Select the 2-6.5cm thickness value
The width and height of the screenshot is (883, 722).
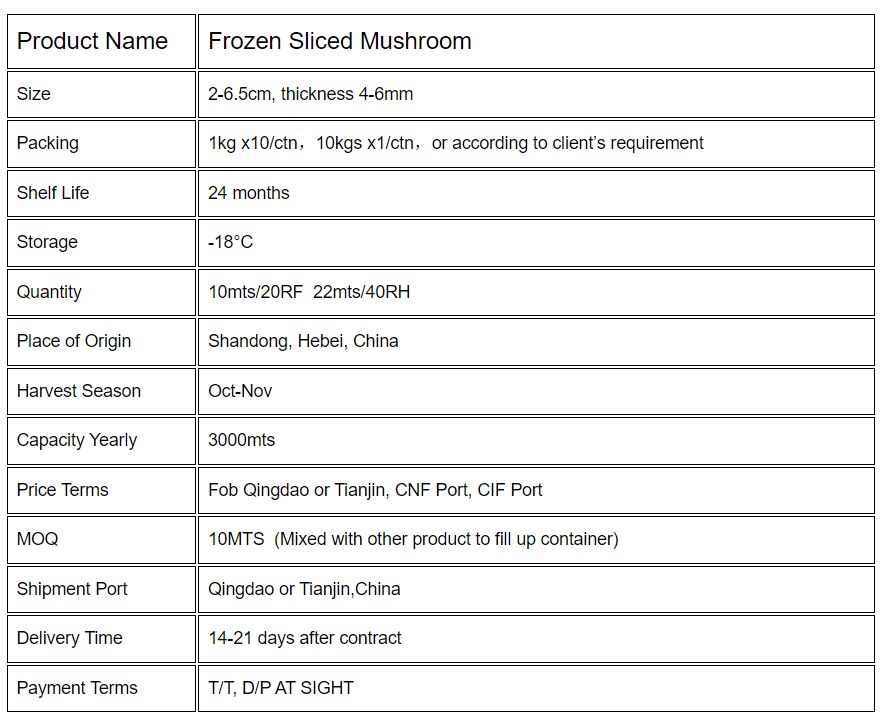click(x=310, y=94)
